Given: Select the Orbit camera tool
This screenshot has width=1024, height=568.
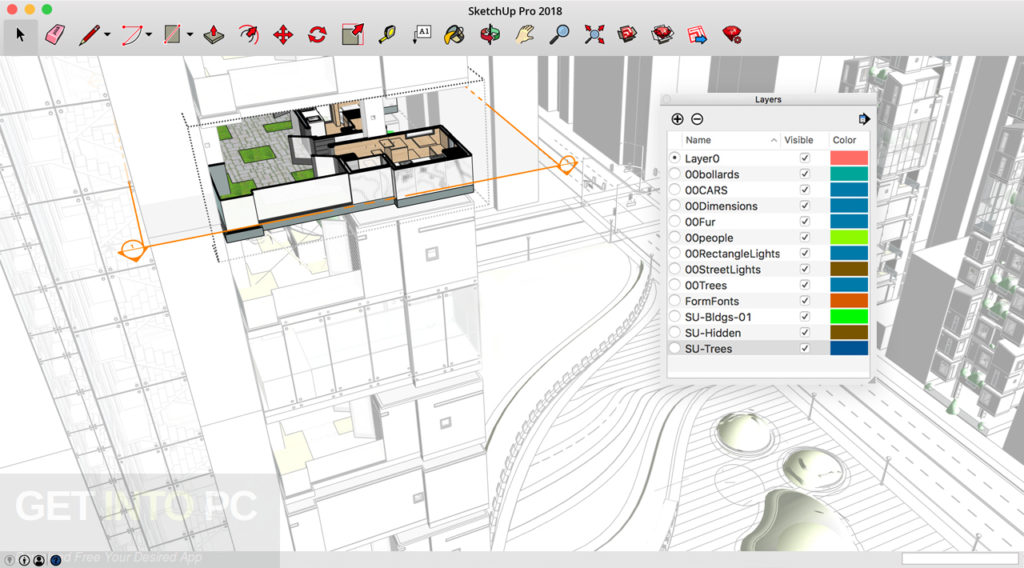Looking at the screenshot, I should click(490, 35).
